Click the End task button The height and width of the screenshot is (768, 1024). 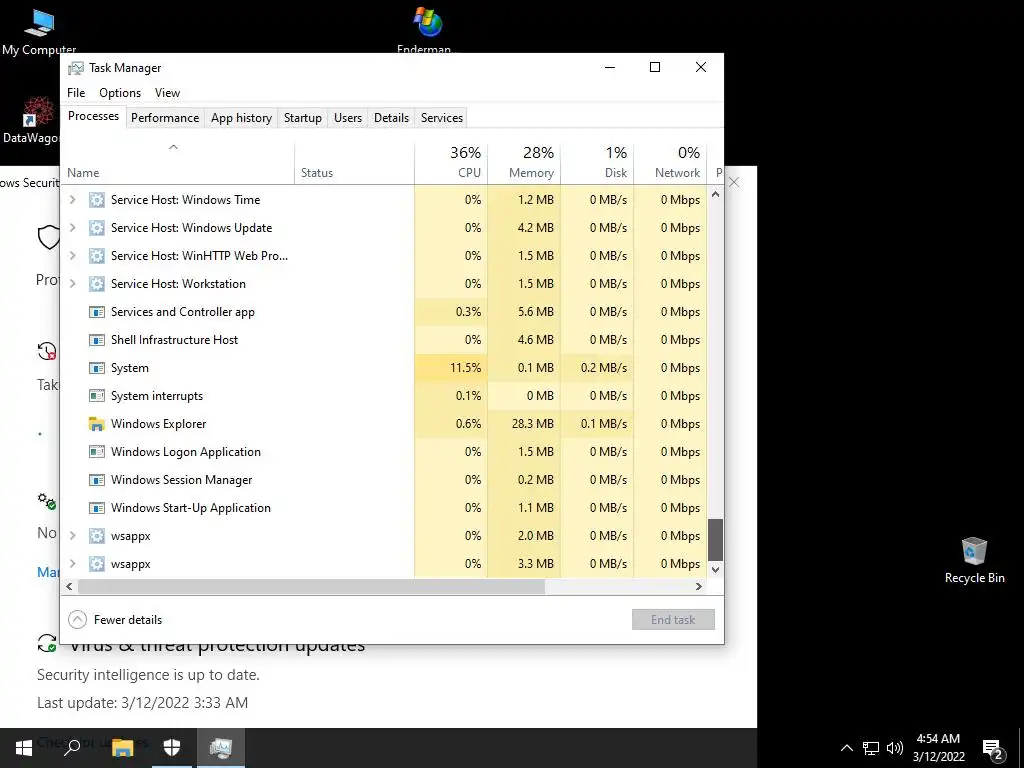coord(673,620)
